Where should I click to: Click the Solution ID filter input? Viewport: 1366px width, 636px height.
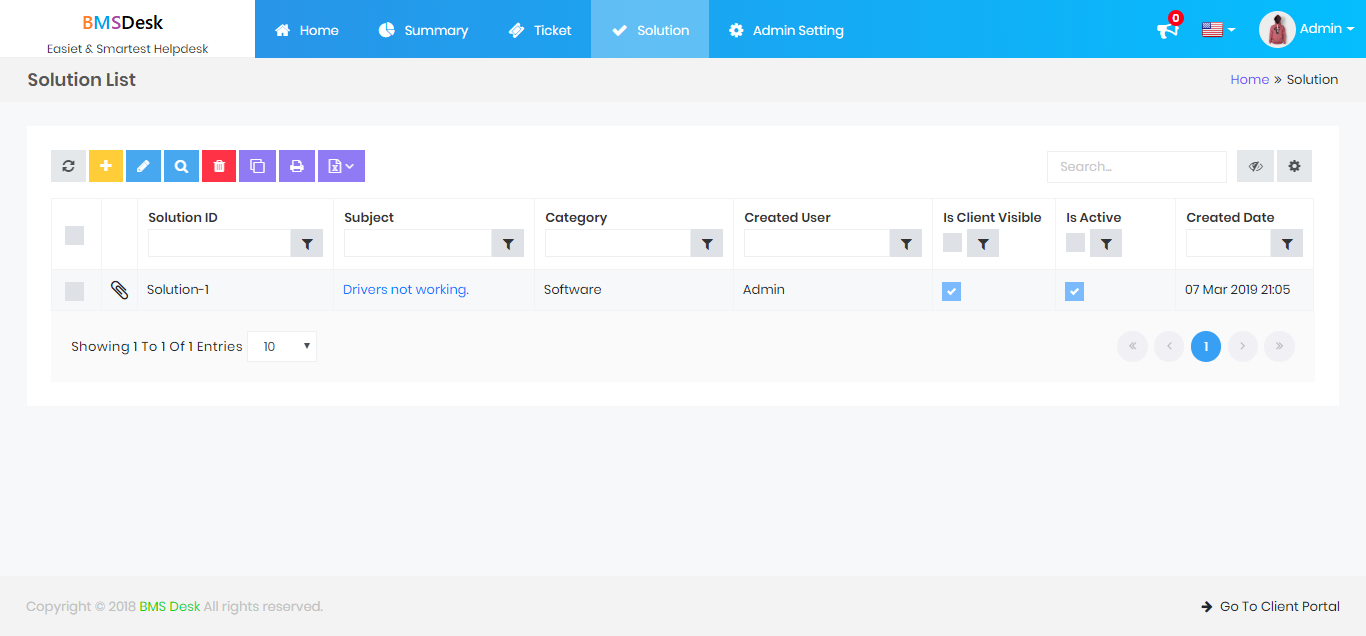coord(219,243)
